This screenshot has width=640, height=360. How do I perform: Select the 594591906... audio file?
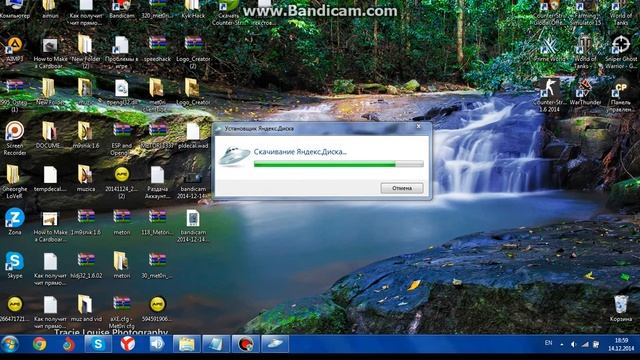pyautogui.click(x=157, y=308)
